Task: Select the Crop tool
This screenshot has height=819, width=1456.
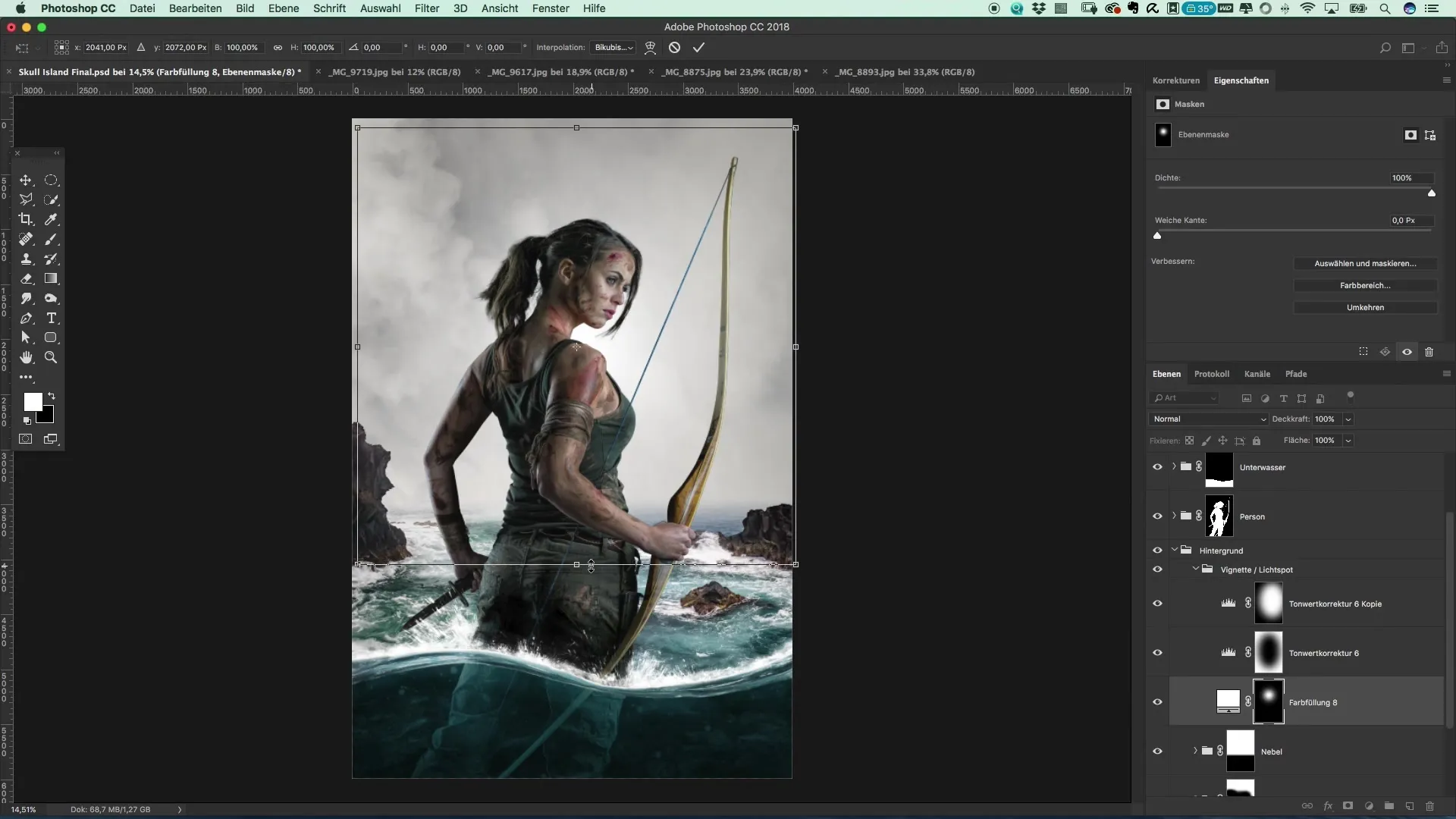Action: coord(26,219)
